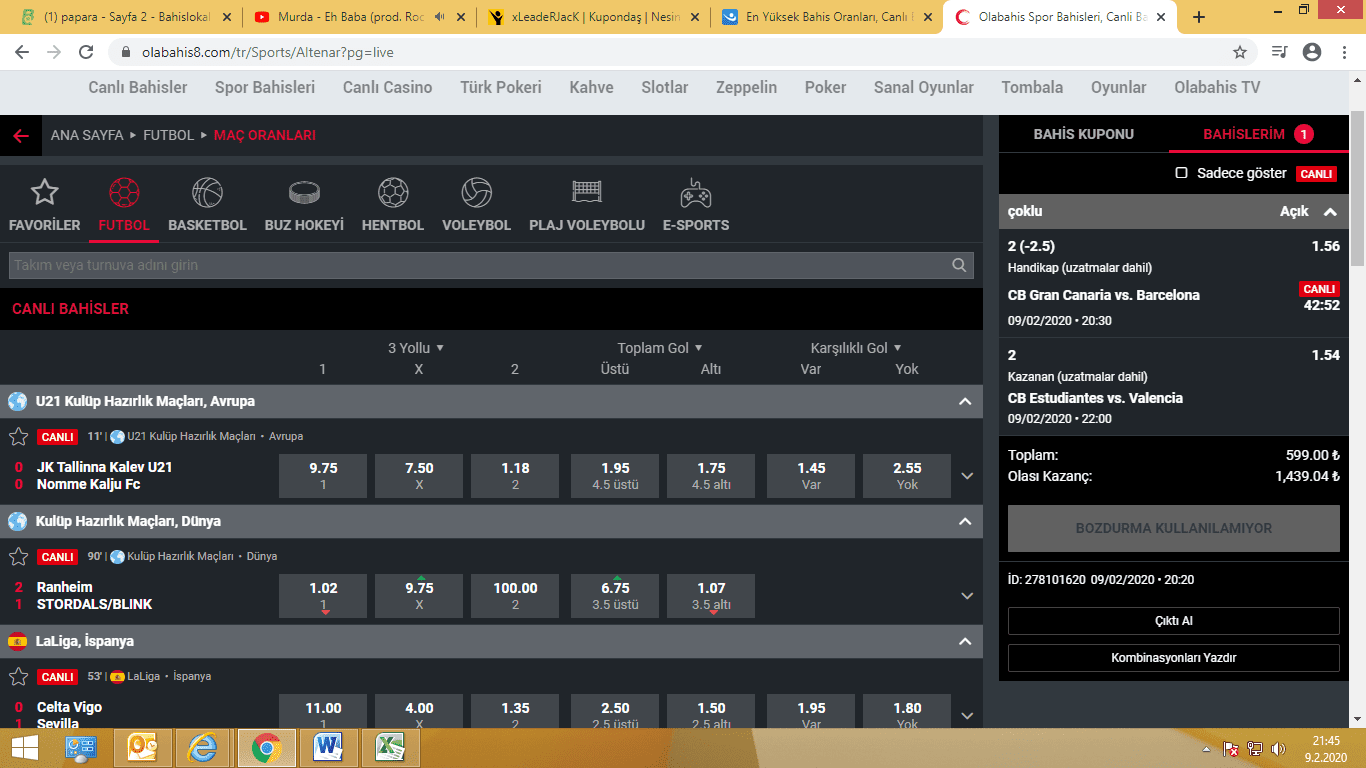Switch to the Bahis Kuponu tab
The image size is (1366, 768).
(1083, 134)
